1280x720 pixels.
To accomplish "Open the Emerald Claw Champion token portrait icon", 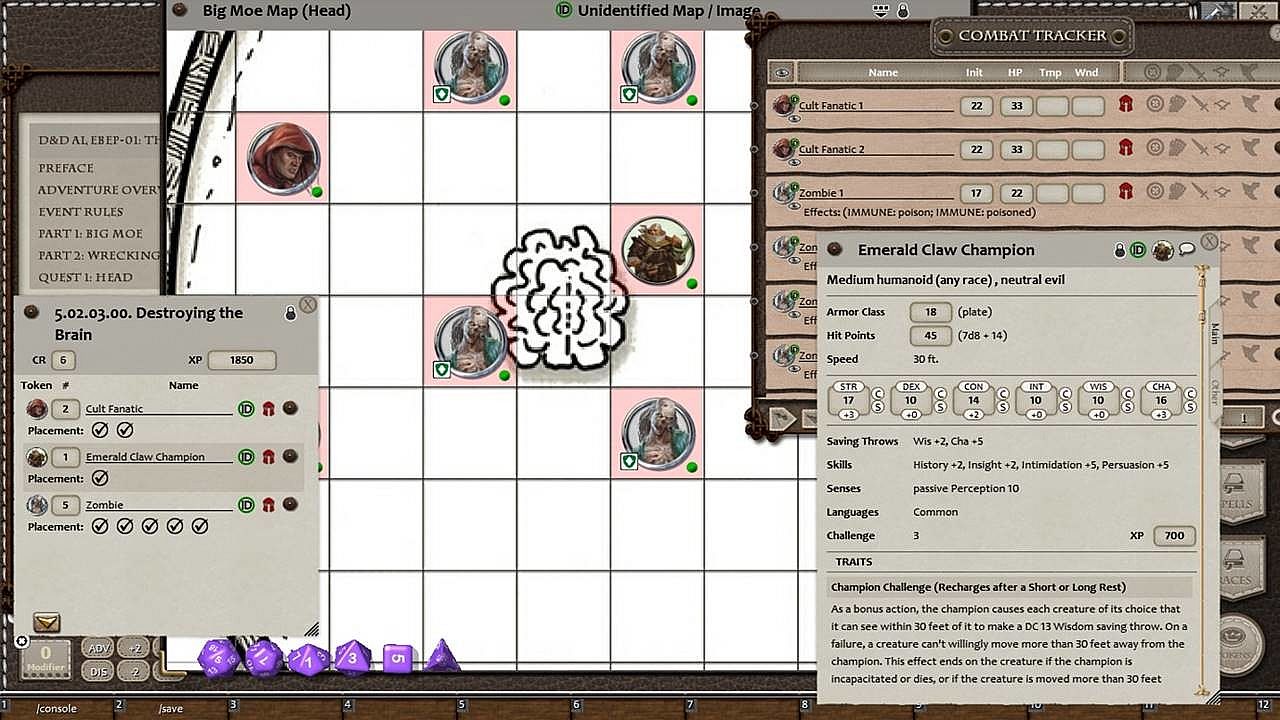I will pos(1162,250).
